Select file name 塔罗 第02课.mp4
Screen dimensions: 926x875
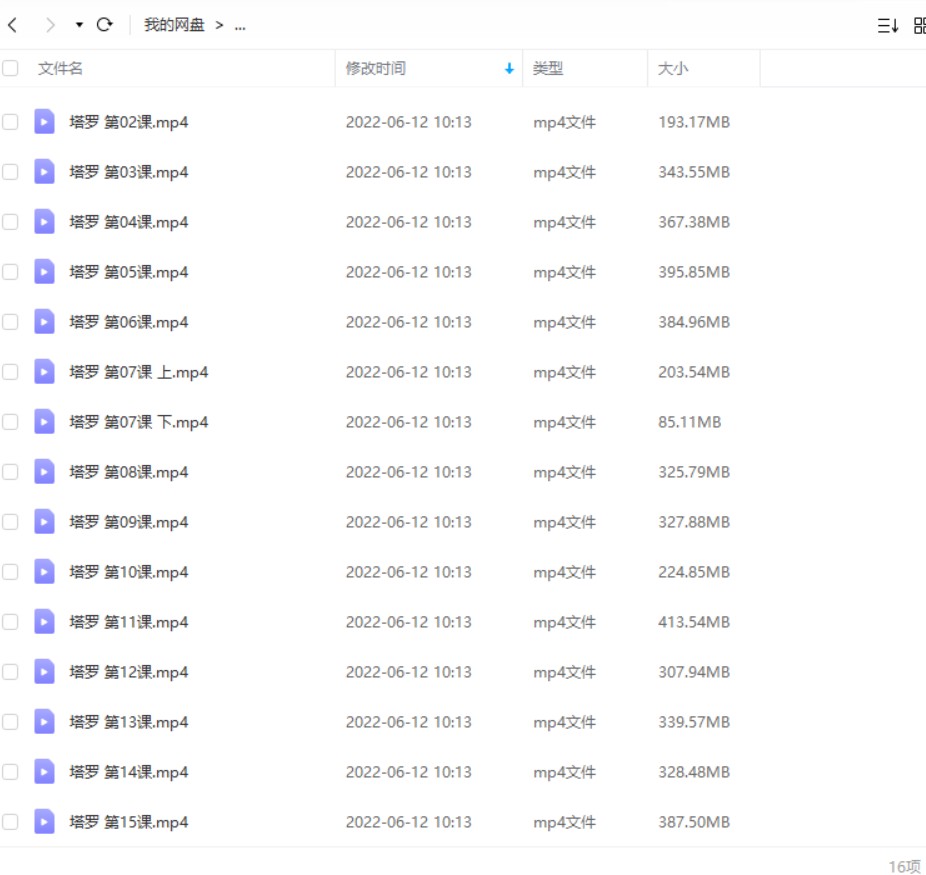[129, 122]
